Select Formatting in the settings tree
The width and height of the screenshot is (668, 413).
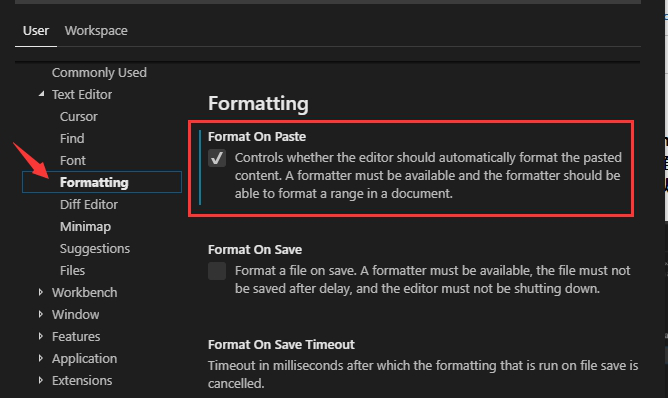[x=94, y=183]
